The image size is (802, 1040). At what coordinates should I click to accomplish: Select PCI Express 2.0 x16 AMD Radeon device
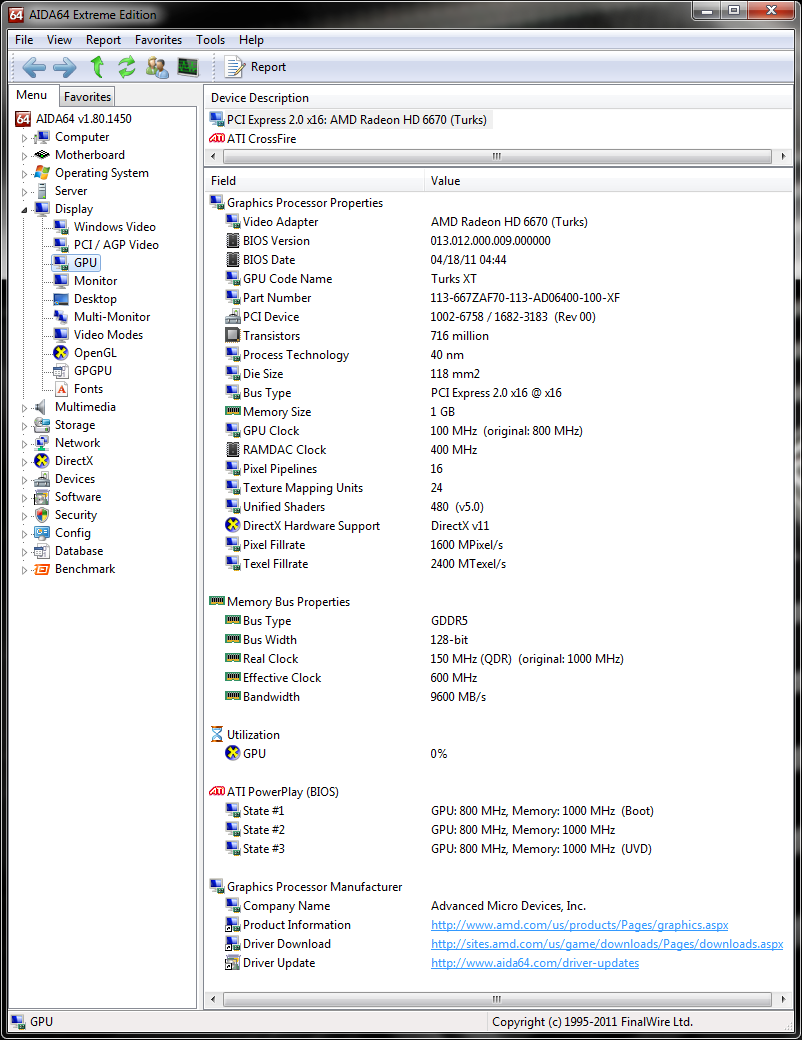coord(349,119)
